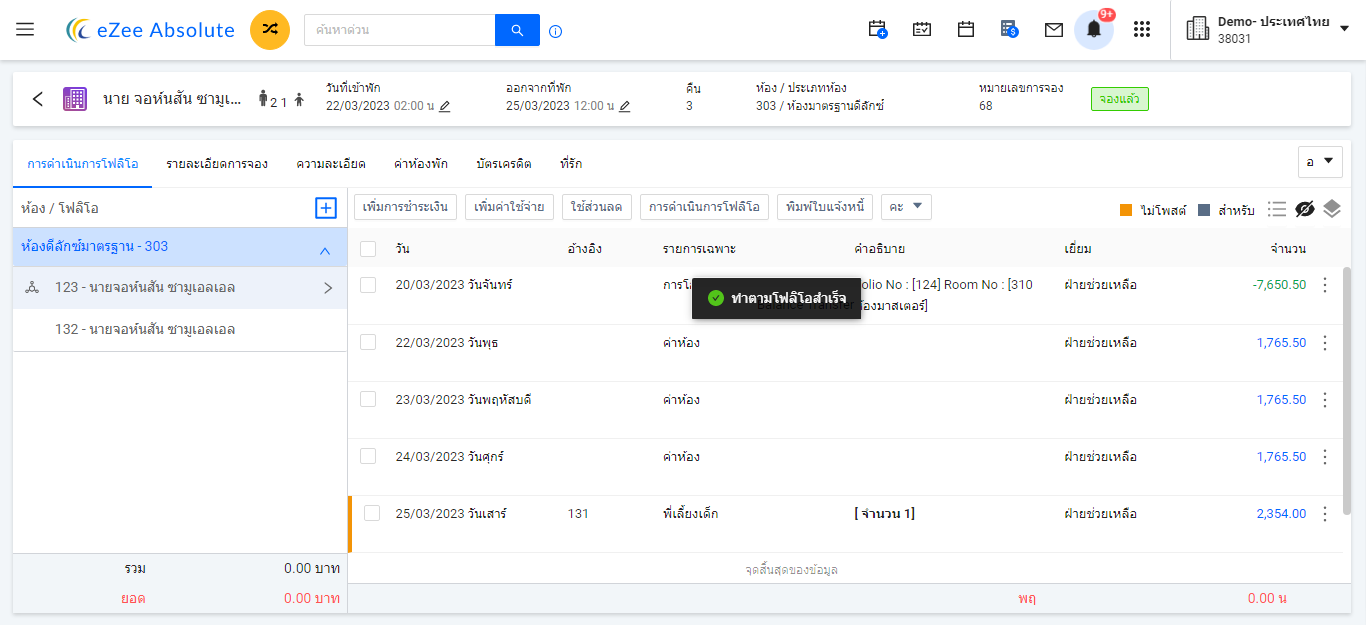The width and height of the screenshot is (1366, 625).
Task: Click the พิมพ์ใบแจ้งหนี้ button
Action: 825,207
